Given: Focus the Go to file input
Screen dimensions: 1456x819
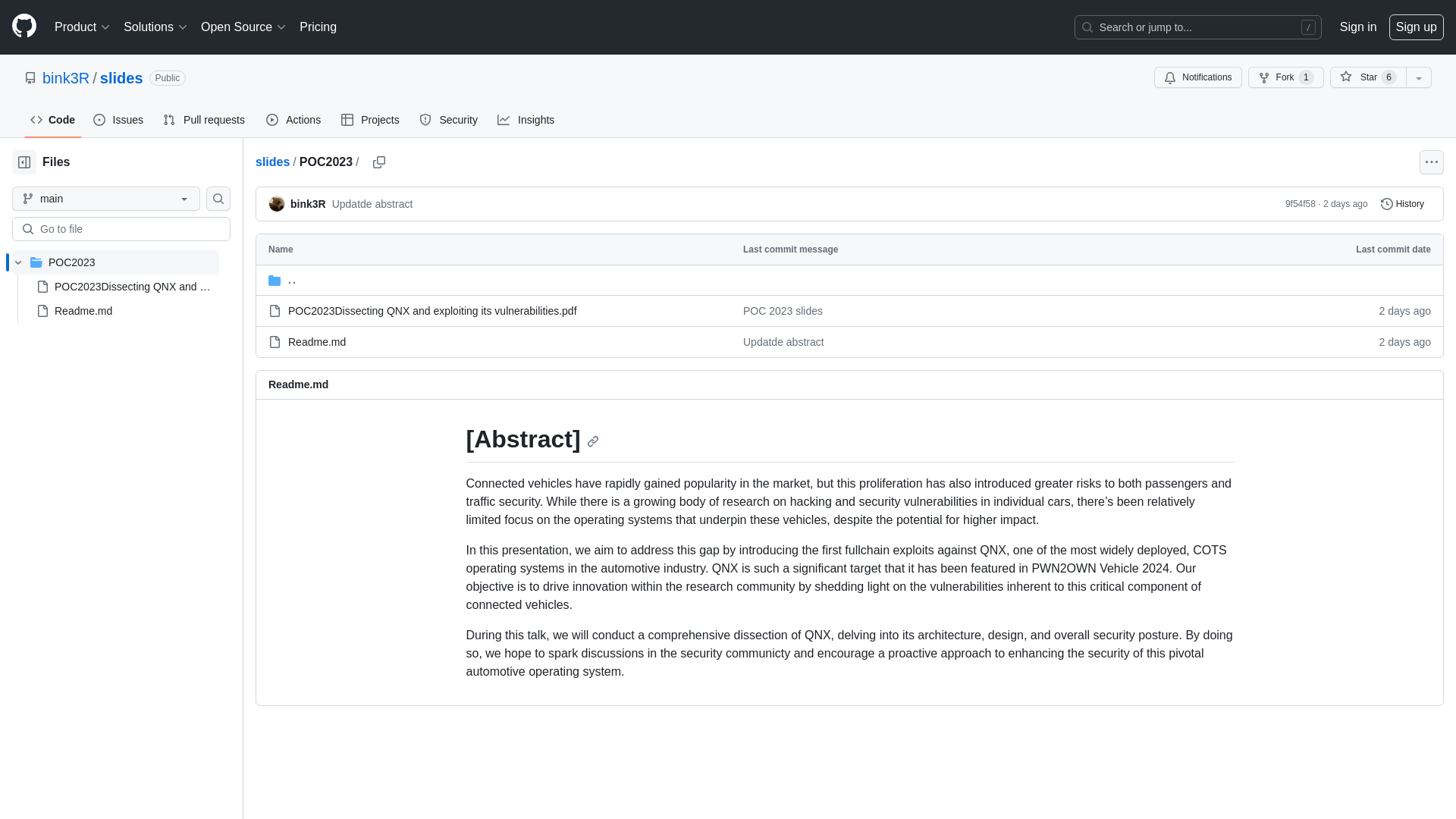Looking at the screenshot, I should tap(121, 229).
